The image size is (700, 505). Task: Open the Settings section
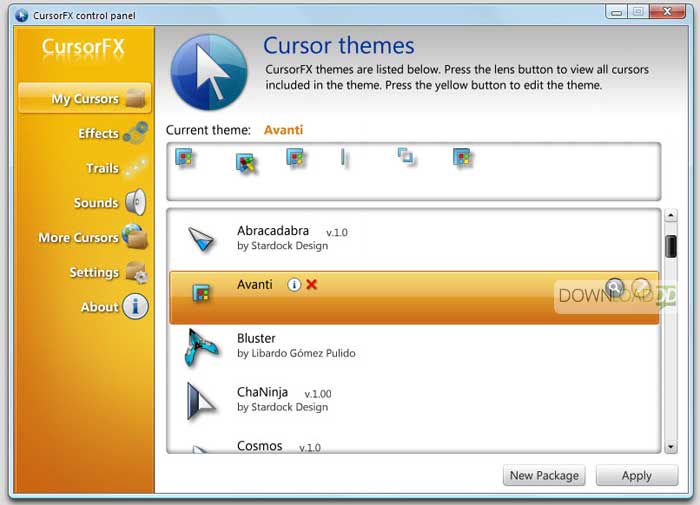pyautogui.click(x=94, y=272)
